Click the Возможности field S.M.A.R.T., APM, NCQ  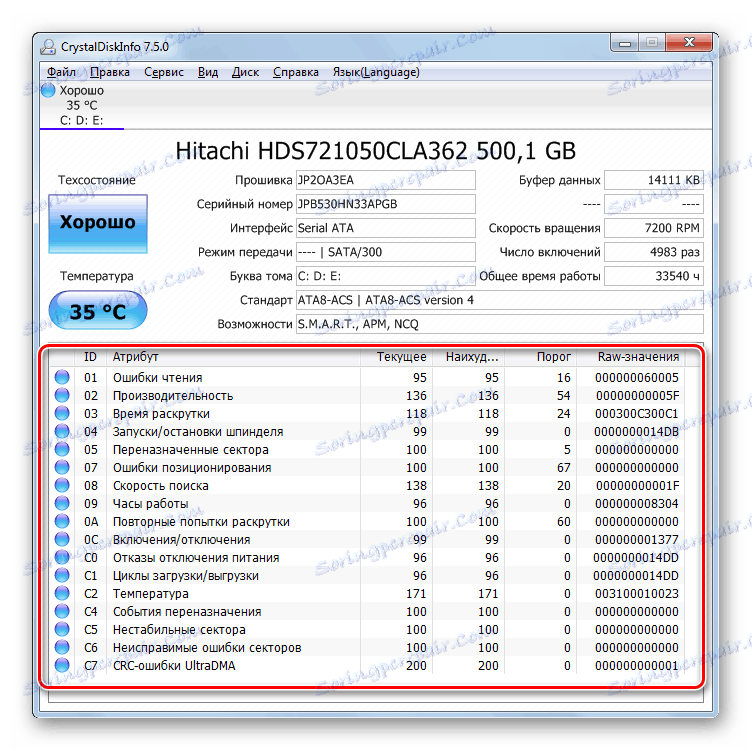tap(500, 324)
